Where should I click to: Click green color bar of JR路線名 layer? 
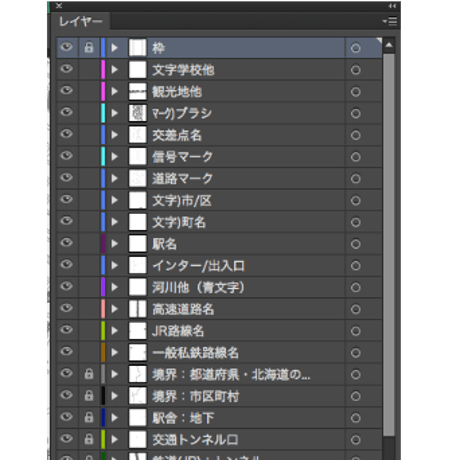click(103, 330)
